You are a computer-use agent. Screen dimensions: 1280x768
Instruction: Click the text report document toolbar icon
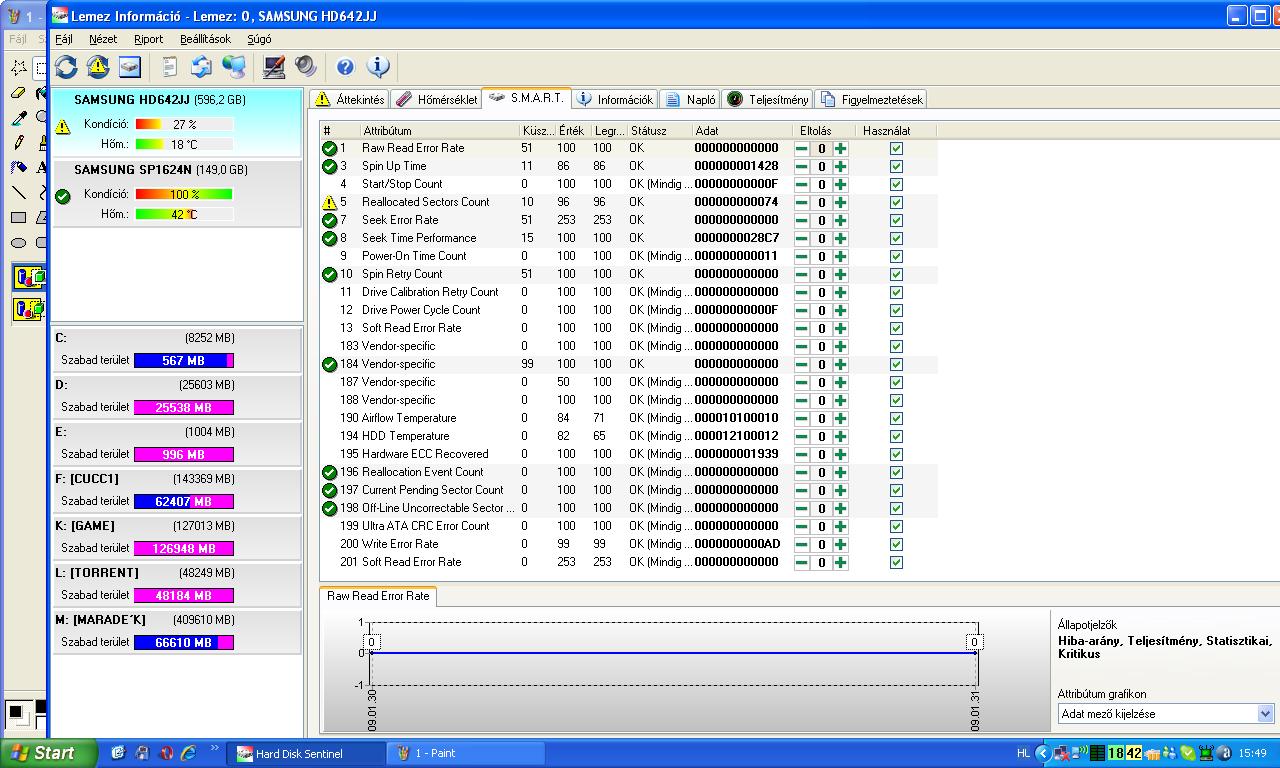click(x=170, y=67)
